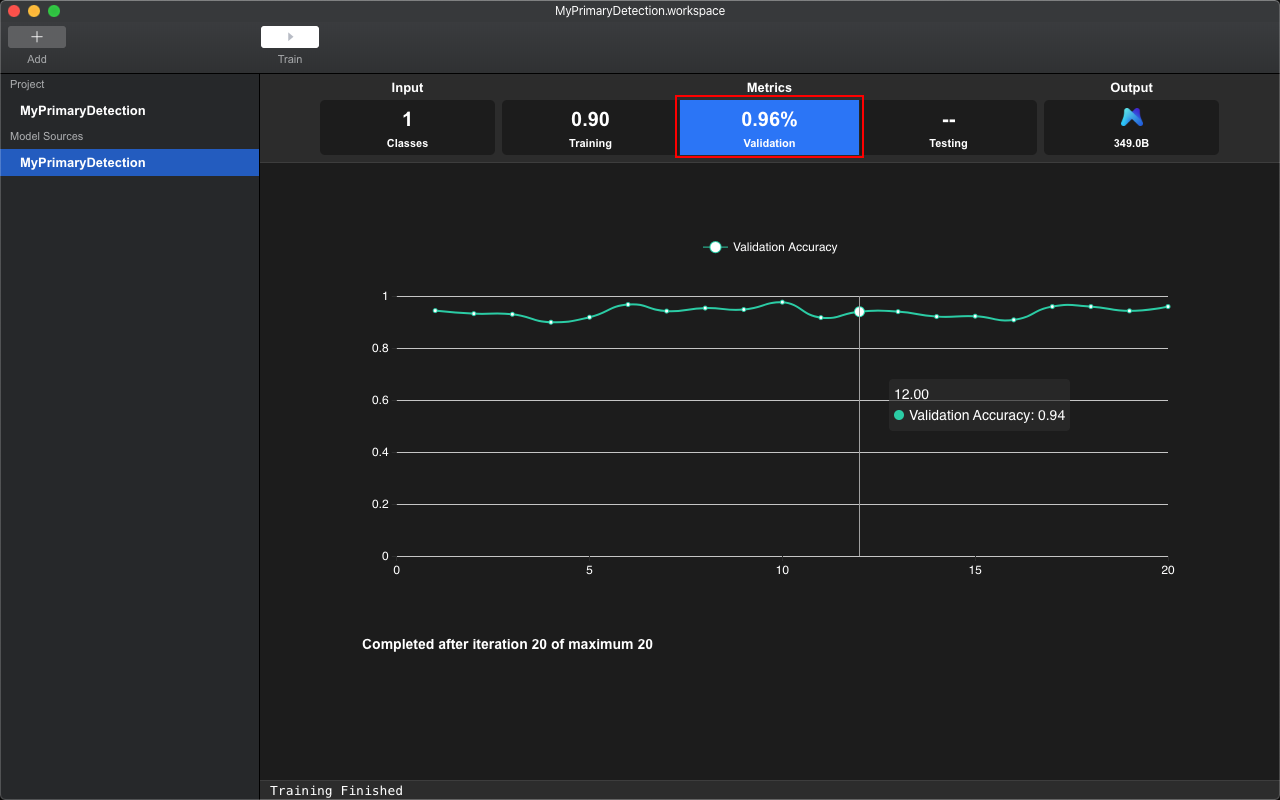Open the Testing metrics tile
Viewport: 1280px width, 800px height.
[x=948, y=127]
